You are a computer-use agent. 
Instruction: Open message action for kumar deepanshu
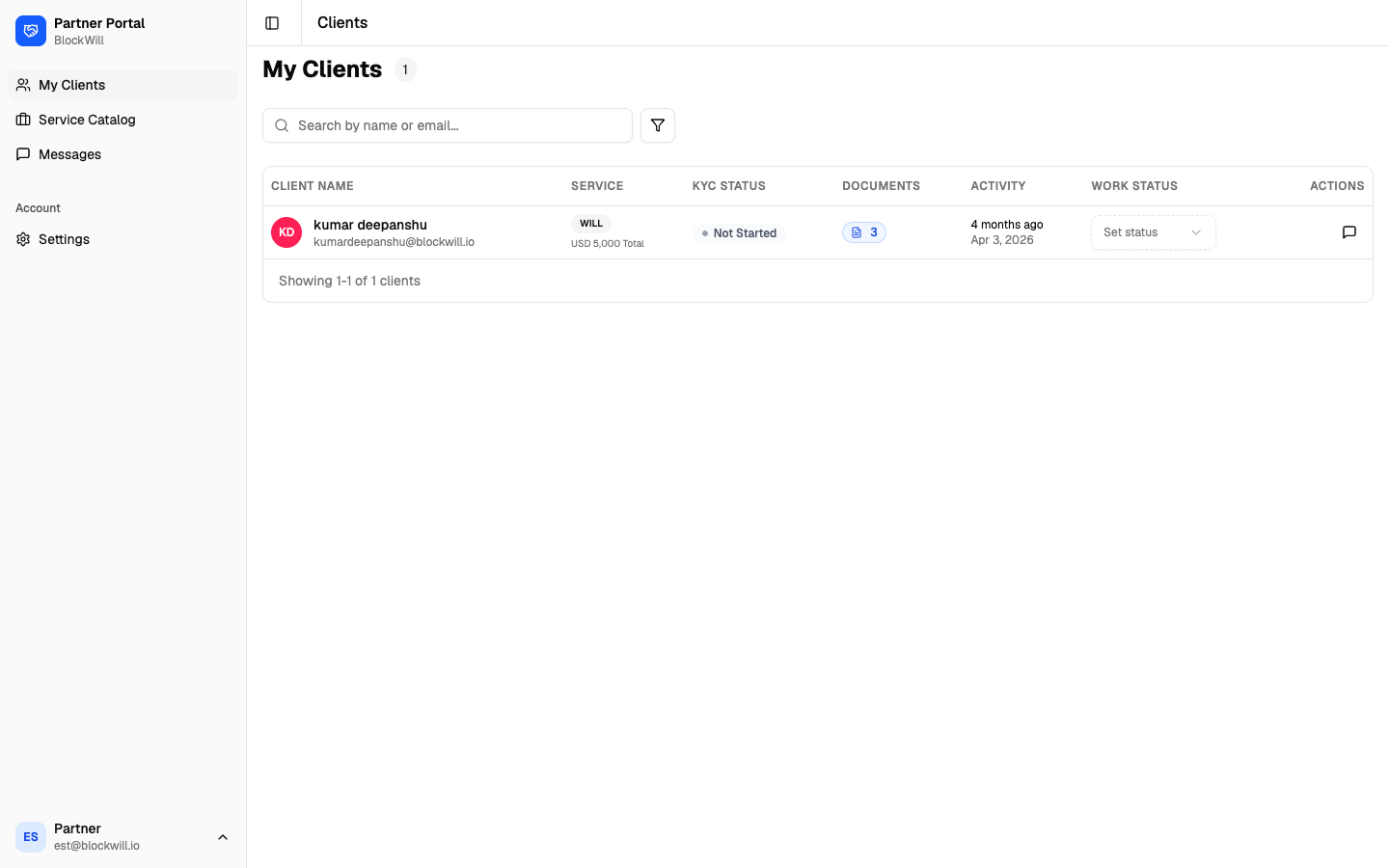pyautogui.click(x=1349, y=232)
